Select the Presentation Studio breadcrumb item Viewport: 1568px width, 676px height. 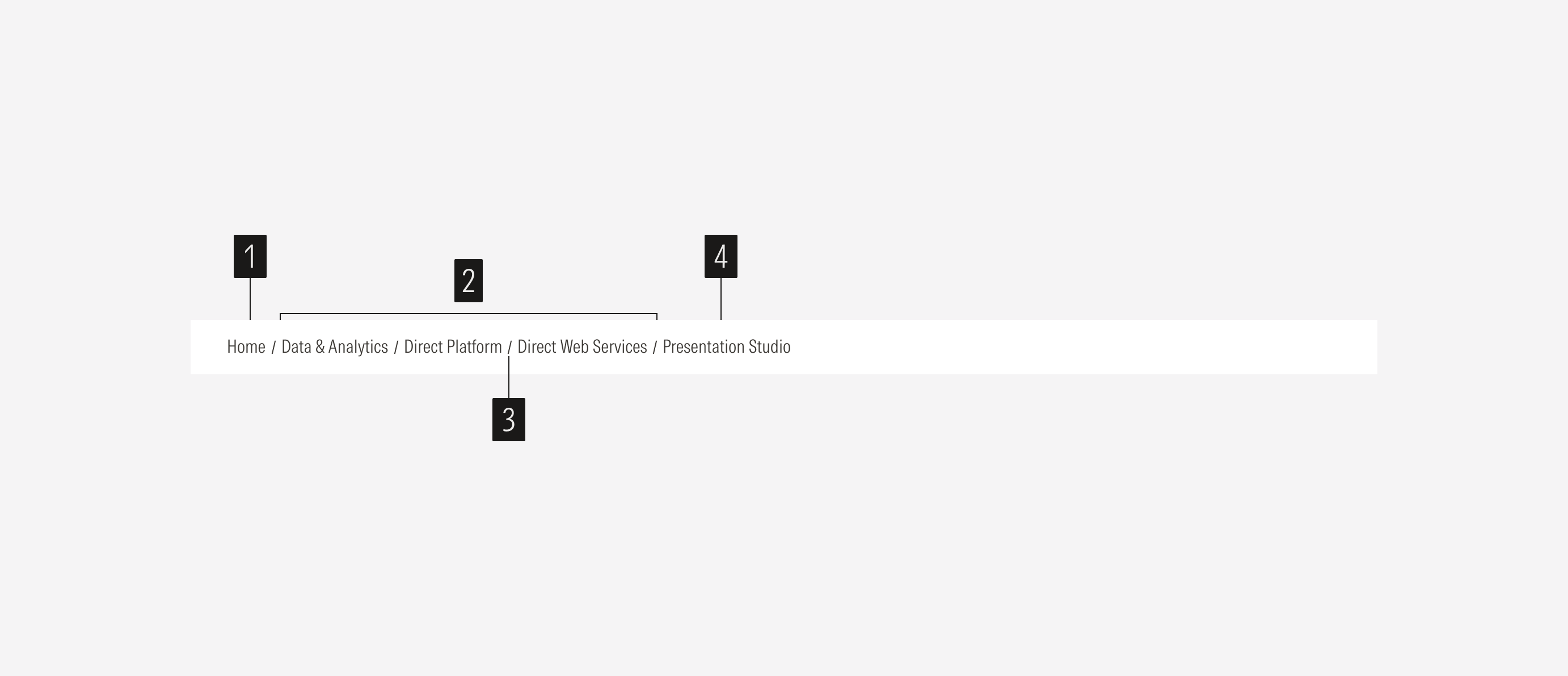(726, 347)
